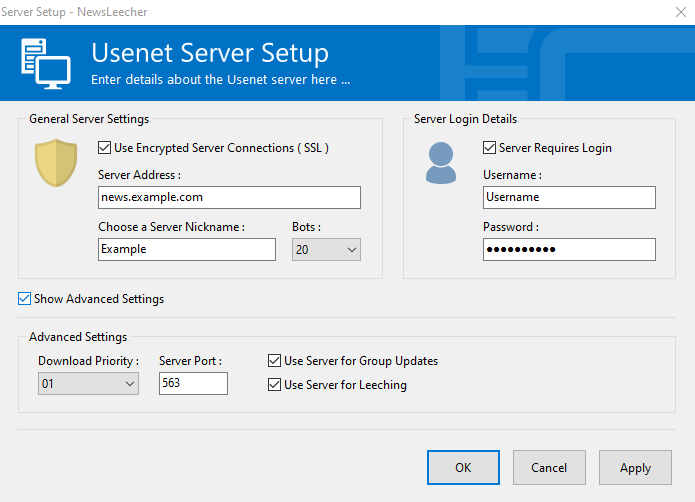Image resolution: width=695 pixels, height=502 pixels.
Task: Open the Bots count dropdown
Action: pos(326,249)
